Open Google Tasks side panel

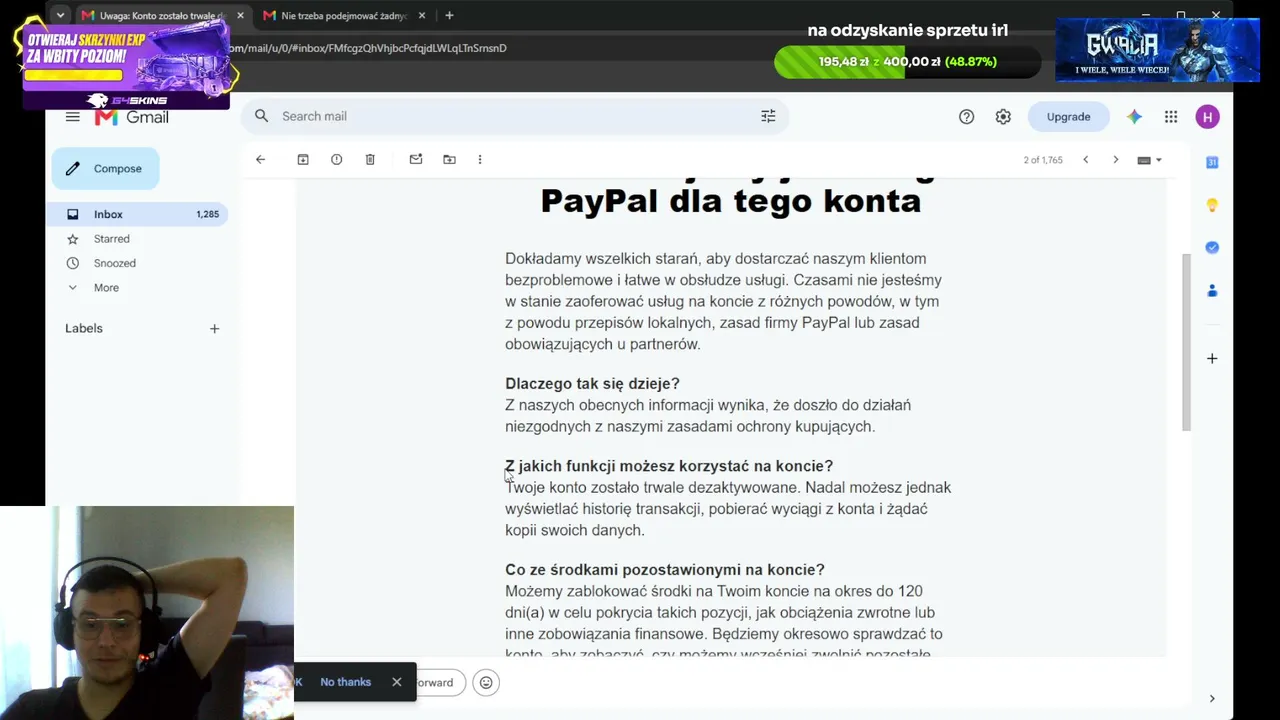point(1212,248)
